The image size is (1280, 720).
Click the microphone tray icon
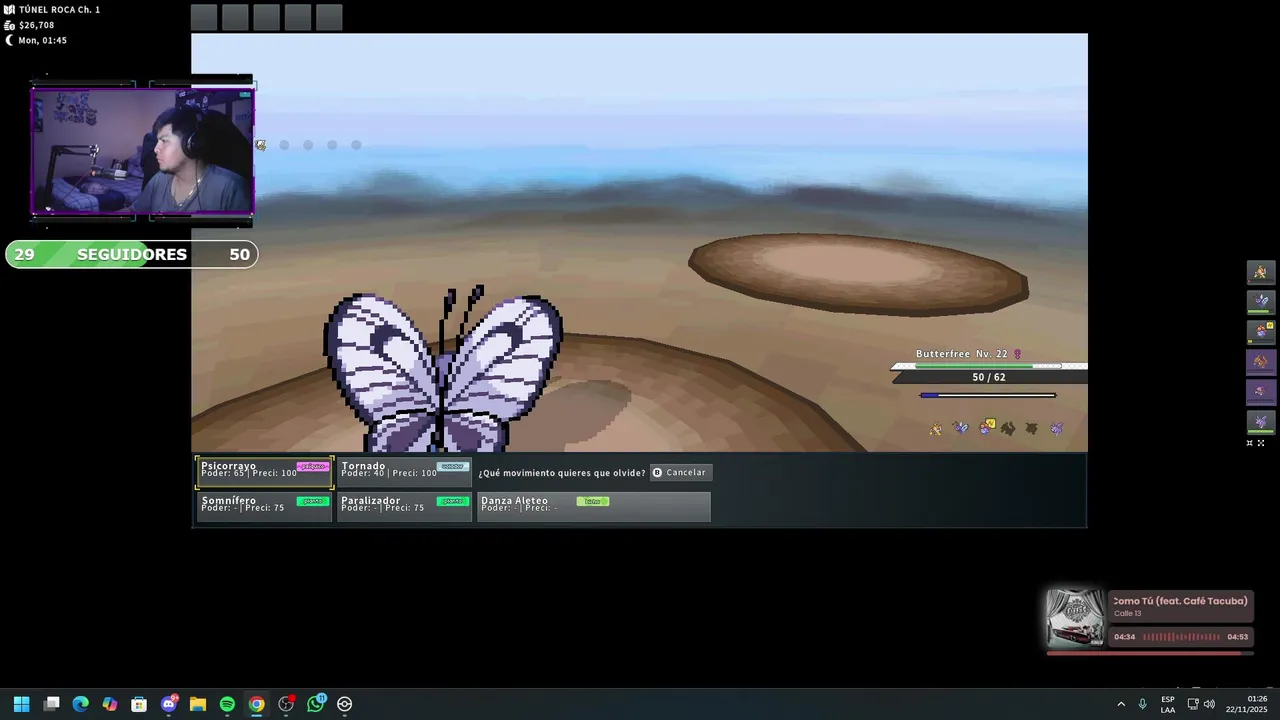(1142, 704)
